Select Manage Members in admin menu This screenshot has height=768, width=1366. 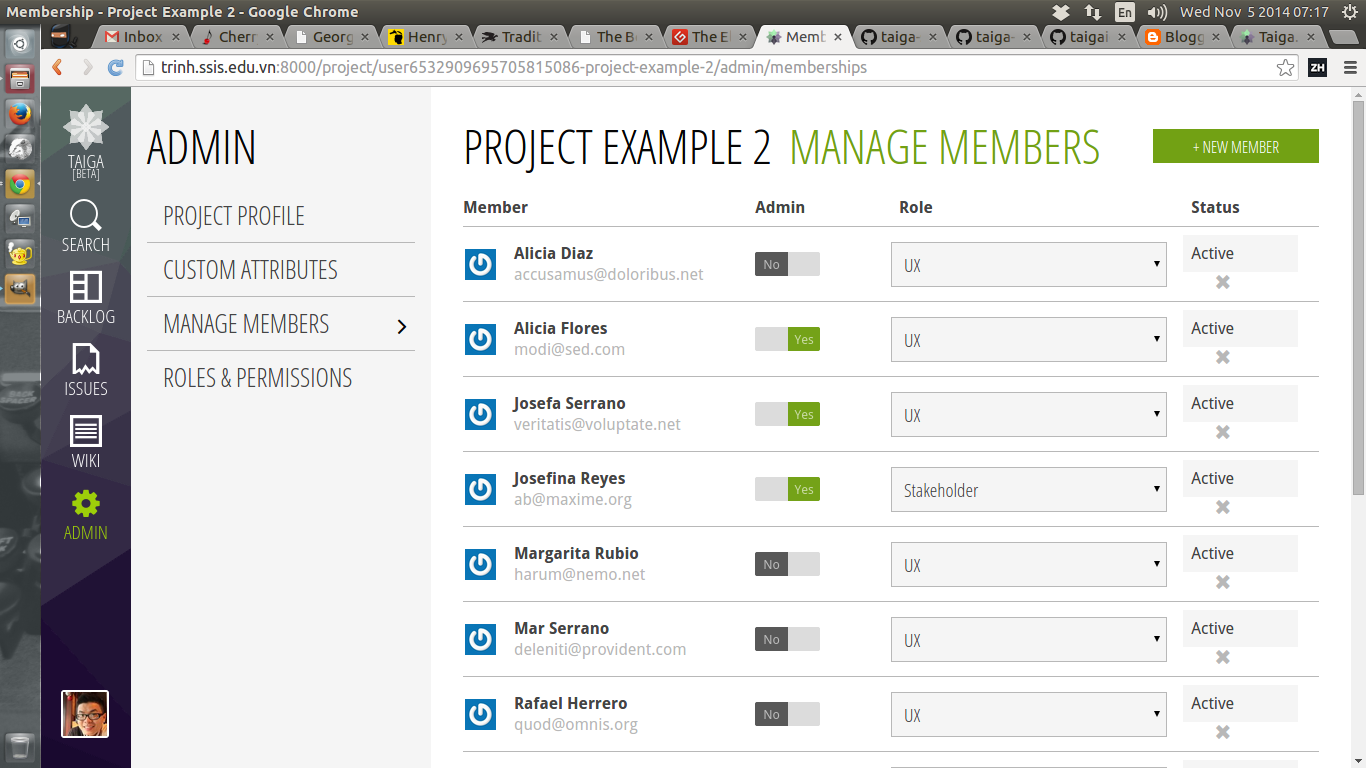[x=245, y=324]
